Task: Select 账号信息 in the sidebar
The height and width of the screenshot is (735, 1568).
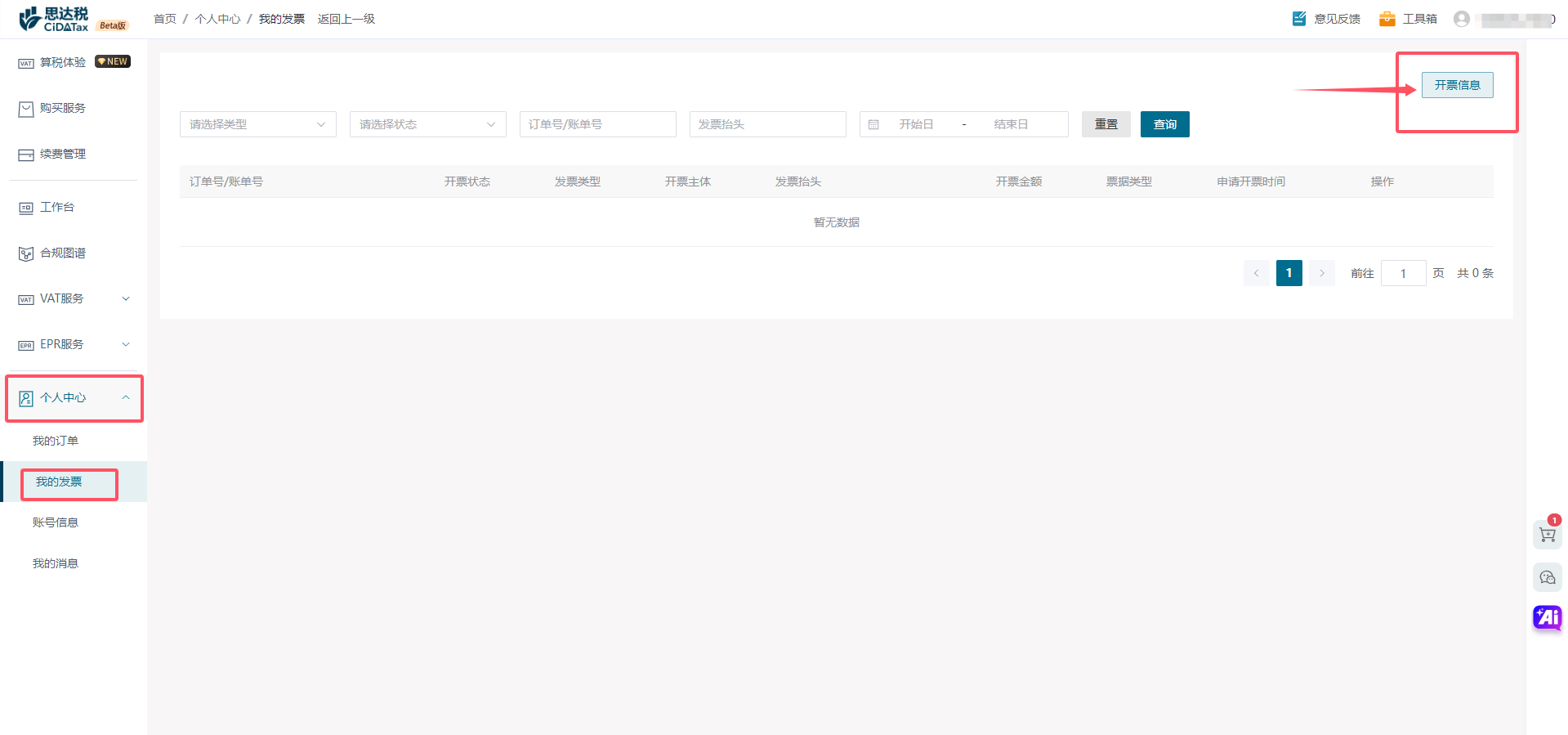Action: tap(56, 523)
